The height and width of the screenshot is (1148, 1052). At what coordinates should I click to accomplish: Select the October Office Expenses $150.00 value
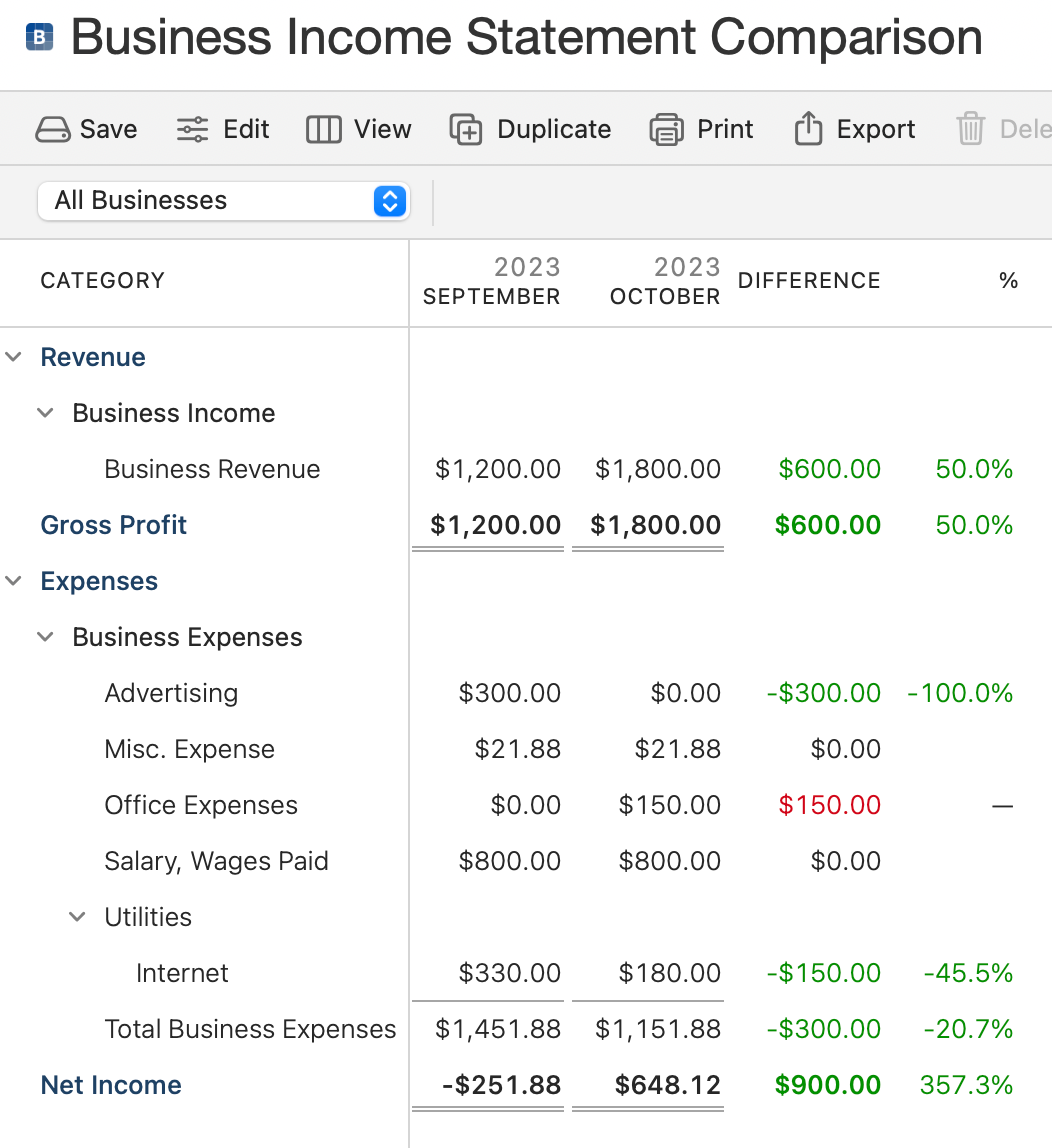pyautogui.click(x=669, y=805)
